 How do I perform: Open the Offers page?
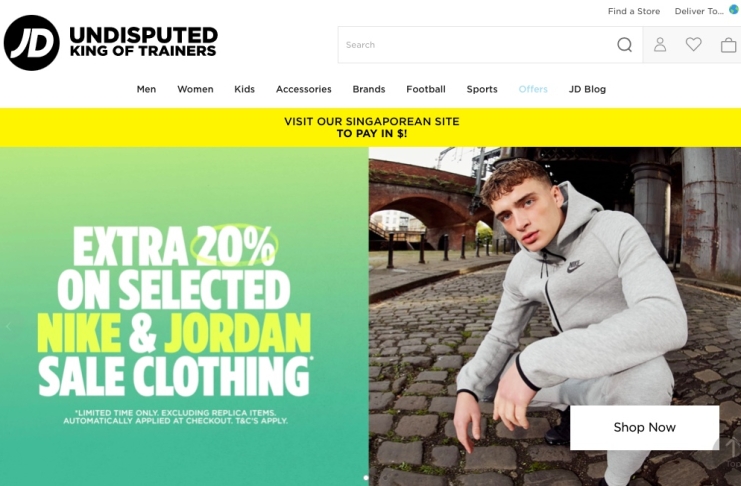tap(533, 89)
